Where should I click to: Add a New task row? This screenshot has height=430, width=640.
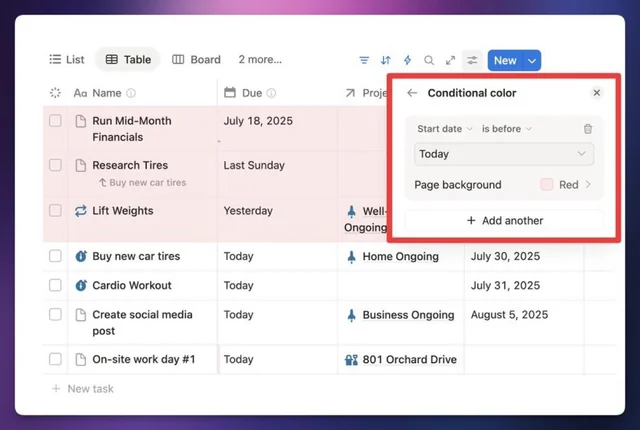[83, 388]
